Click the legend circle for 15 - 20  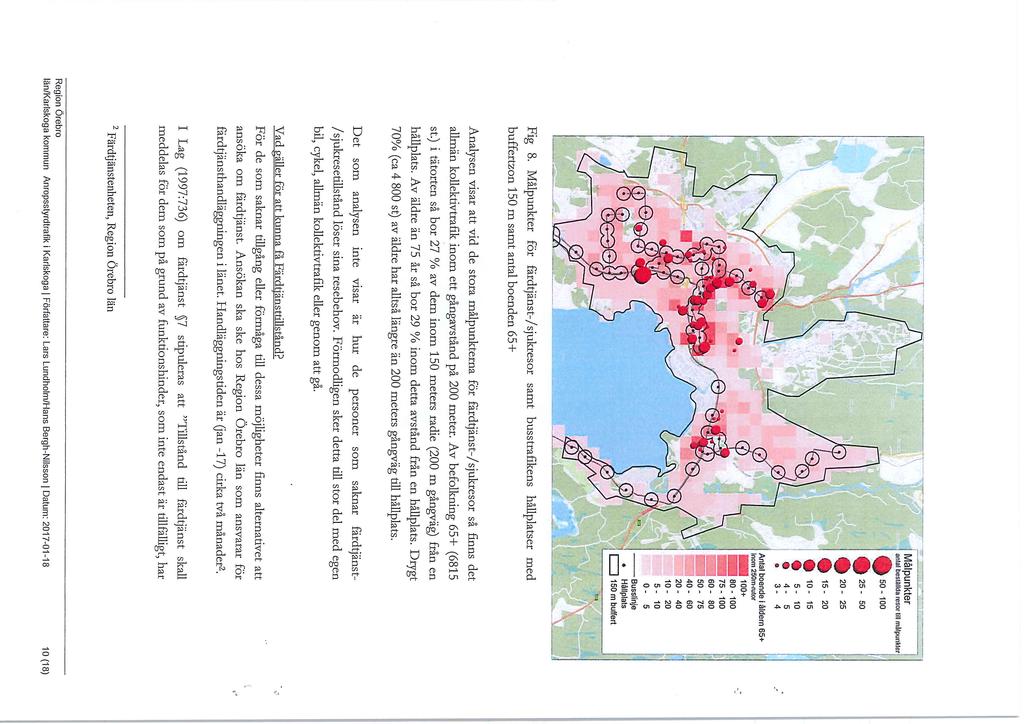[825, 565]
